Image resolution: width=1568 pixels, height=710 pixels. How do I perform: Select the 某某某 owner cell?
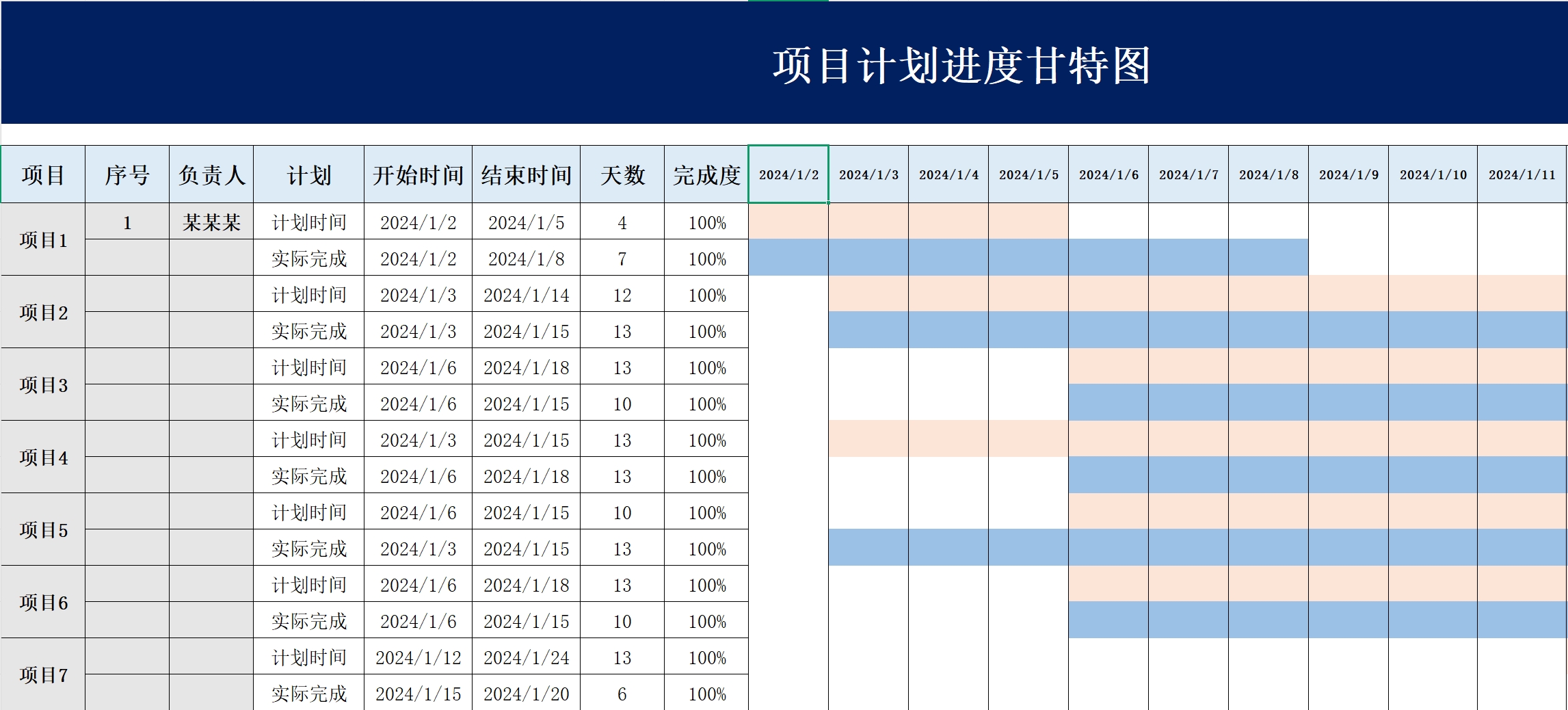point(211,222)
